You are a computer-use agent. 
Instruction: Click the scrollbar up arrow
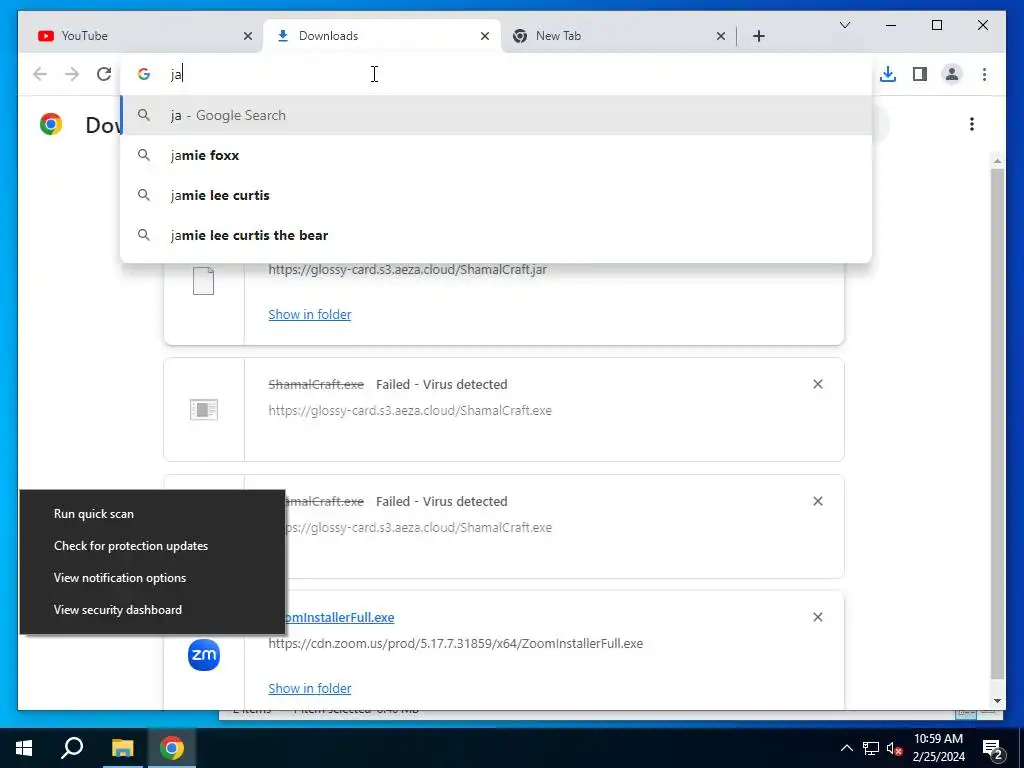(997, 160)
